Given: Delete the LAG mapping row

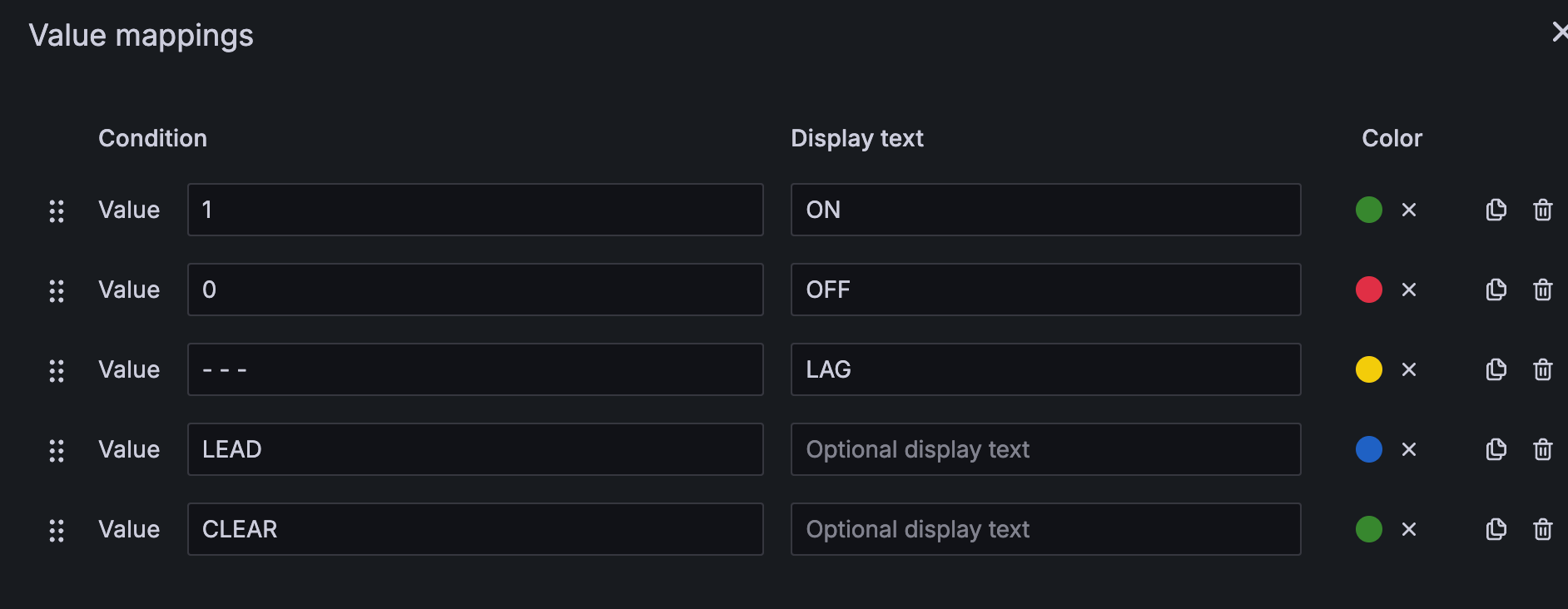Looking at the screenshot, I should (1542, 369).
